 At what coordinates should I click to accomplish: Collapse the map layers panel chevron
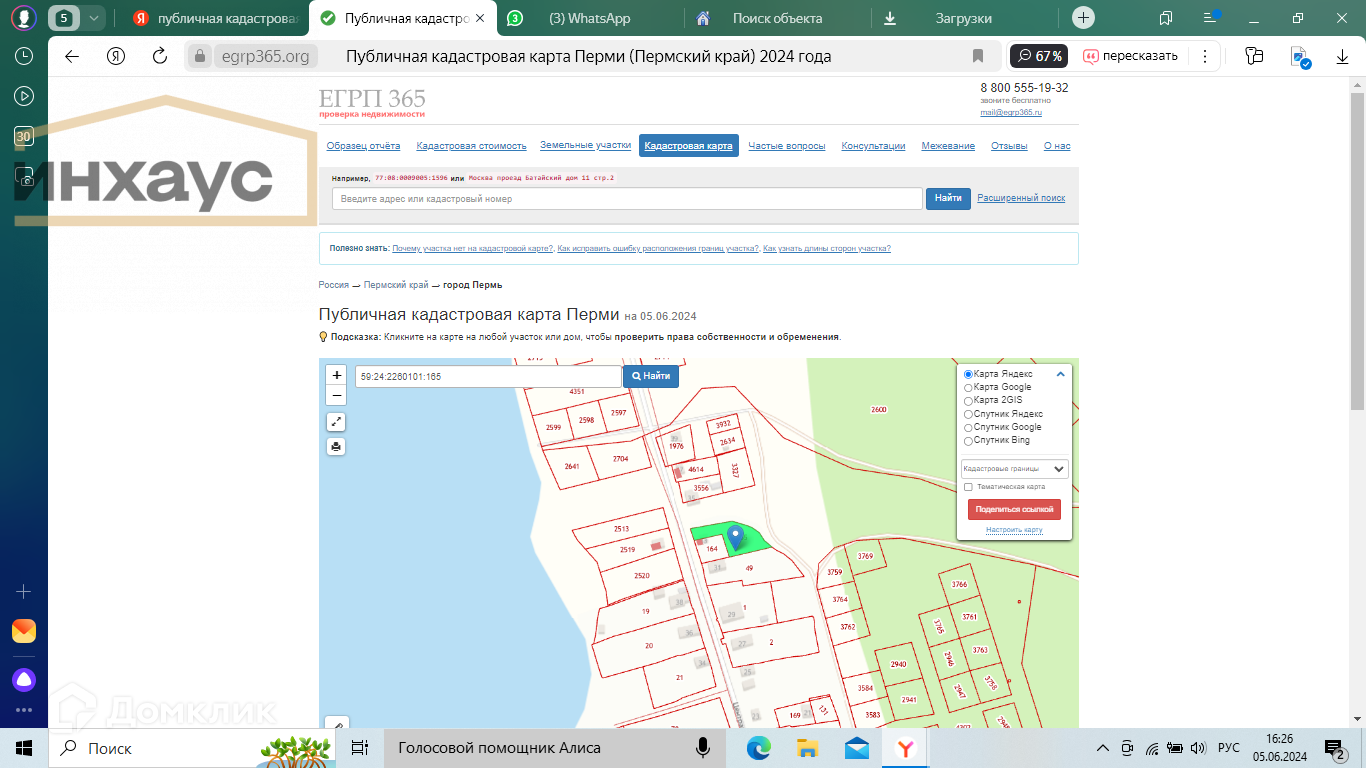[1061, 375]
